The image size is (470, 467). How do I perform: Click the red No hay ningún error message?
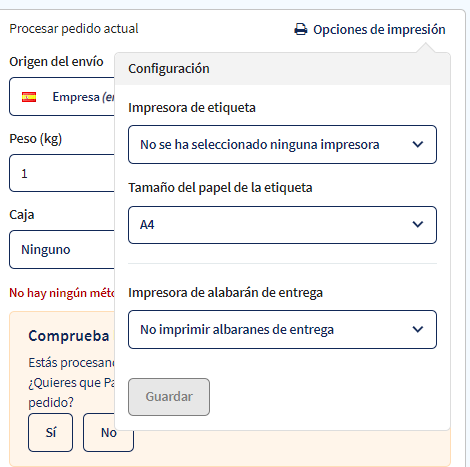click(62, 293)
